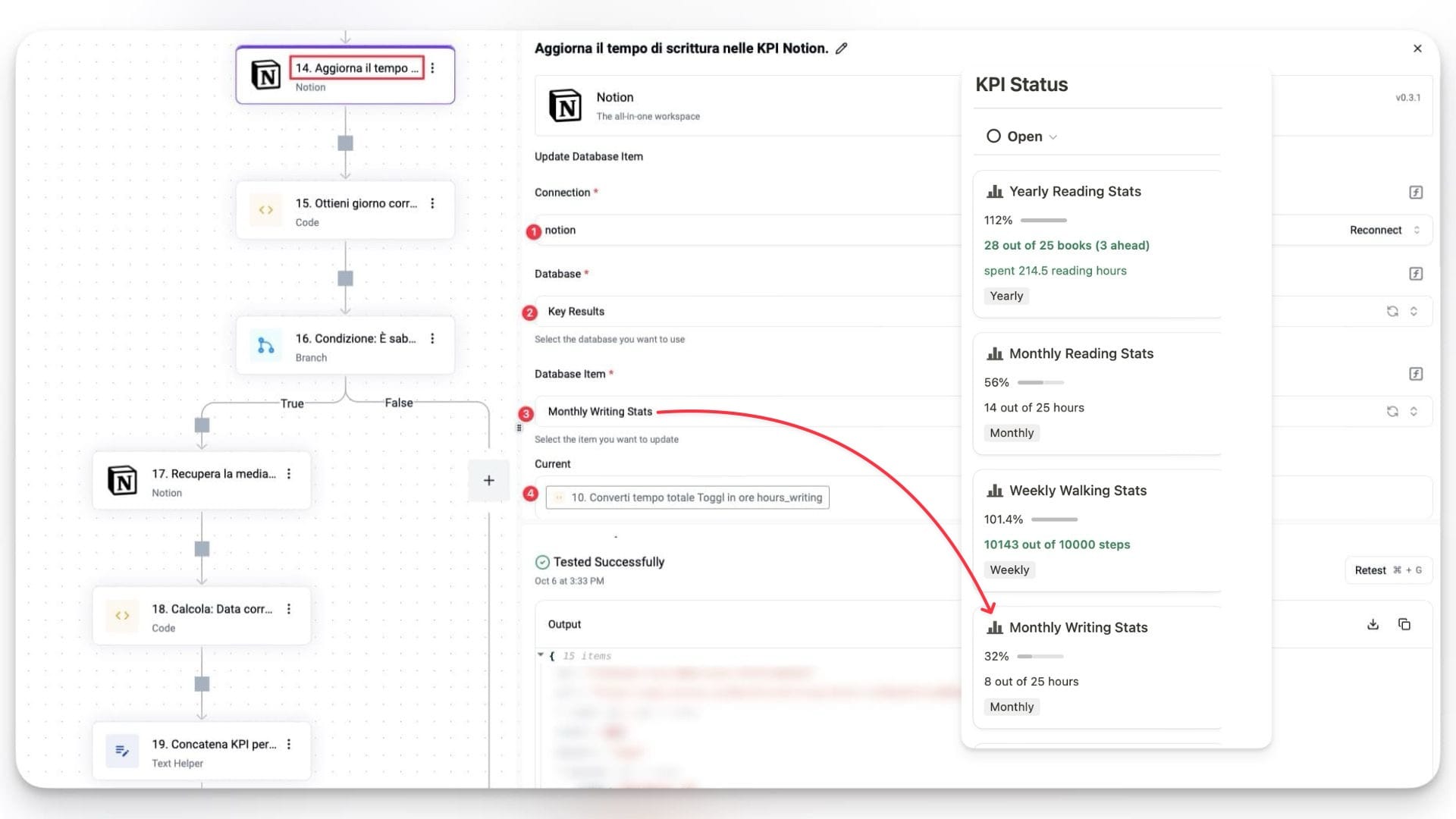Open the three-dot menu on step 14
The width and height of the screenshot is (1456, 819).
tap(432, 68)
